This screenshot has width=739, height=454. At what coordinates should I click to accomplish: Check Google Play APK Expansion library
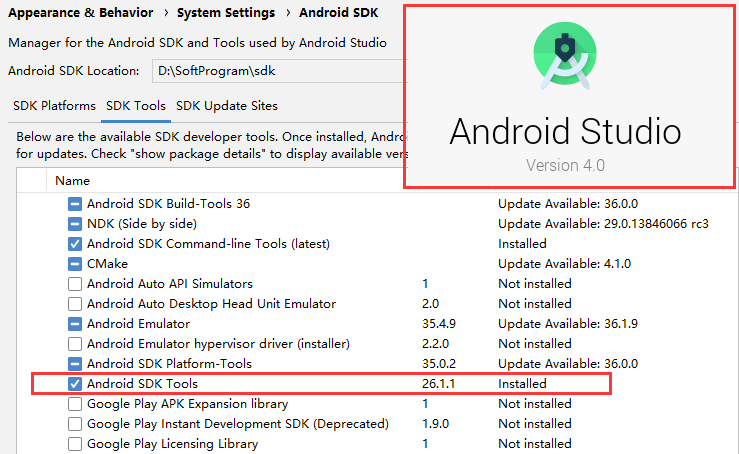pyautogui.click(x=74, y=404)
